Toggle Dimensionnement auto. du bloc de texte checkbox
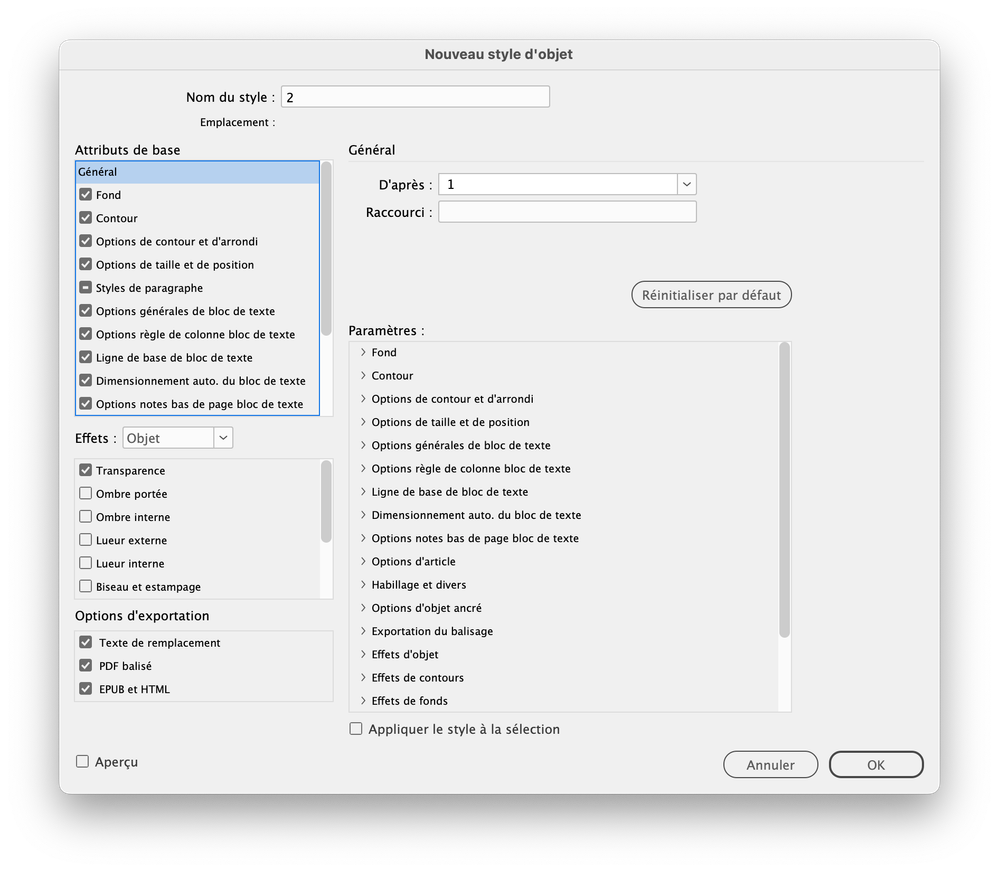Image resolution: width=999 pixels, height=872 pixels. pos(85,380)
